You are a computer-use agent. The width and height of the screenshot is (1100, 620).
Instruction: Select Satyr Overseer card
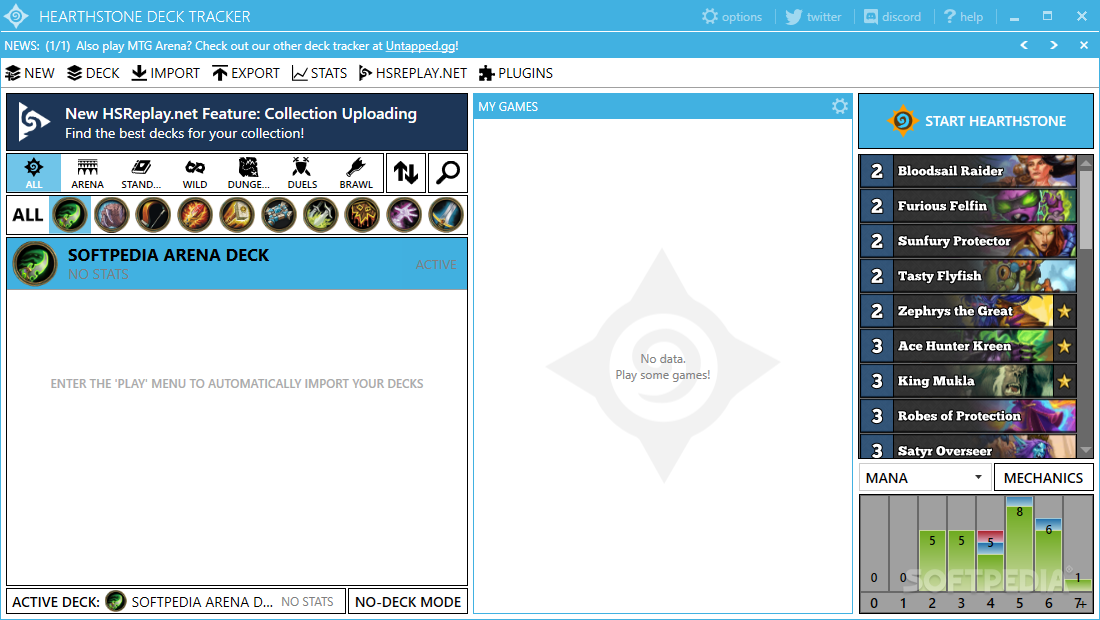click(x=968, y=447)
